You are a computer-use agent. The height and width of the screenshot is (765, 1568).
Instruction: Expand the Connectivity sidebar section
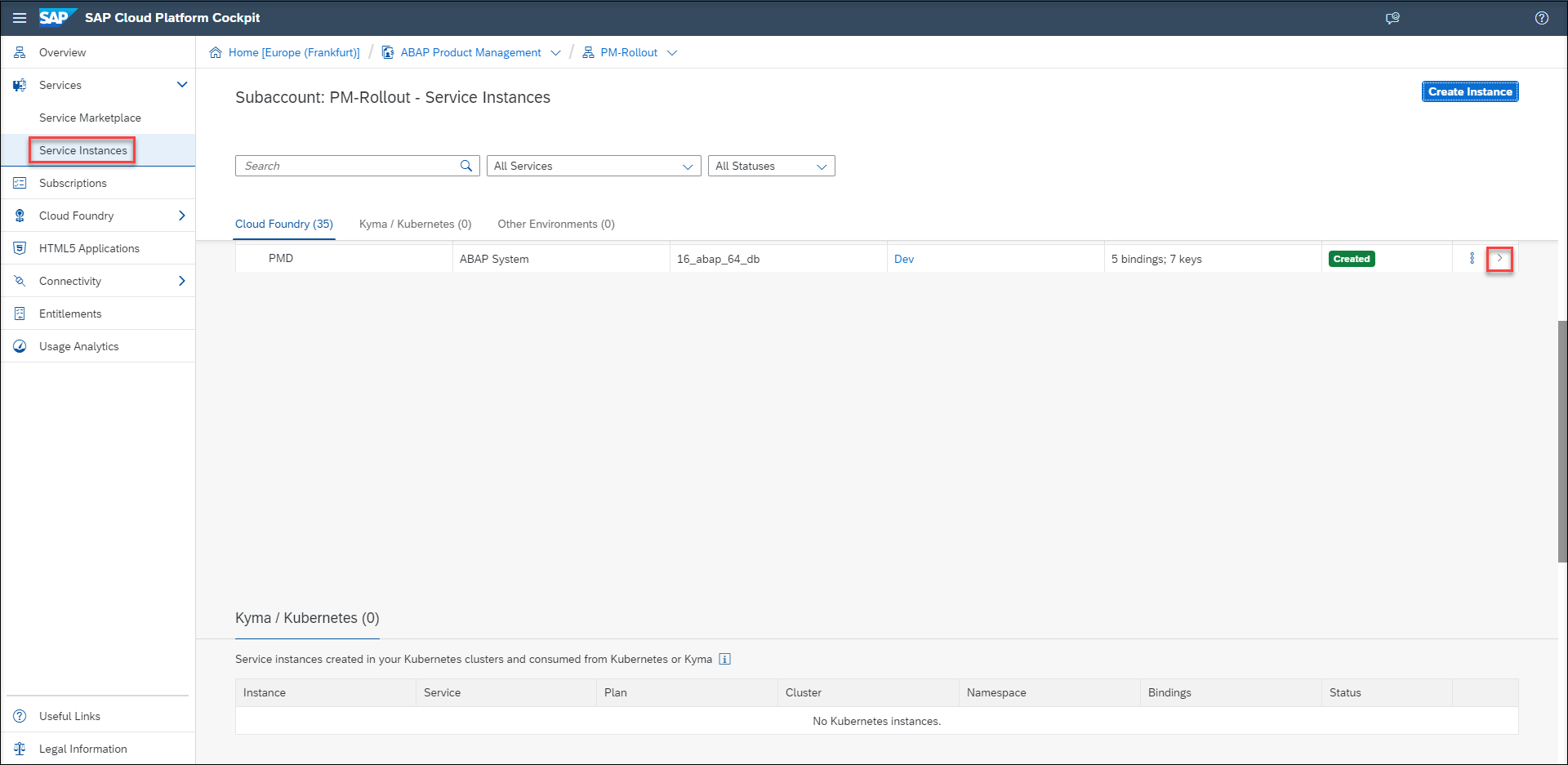click(x=182, y=281)
